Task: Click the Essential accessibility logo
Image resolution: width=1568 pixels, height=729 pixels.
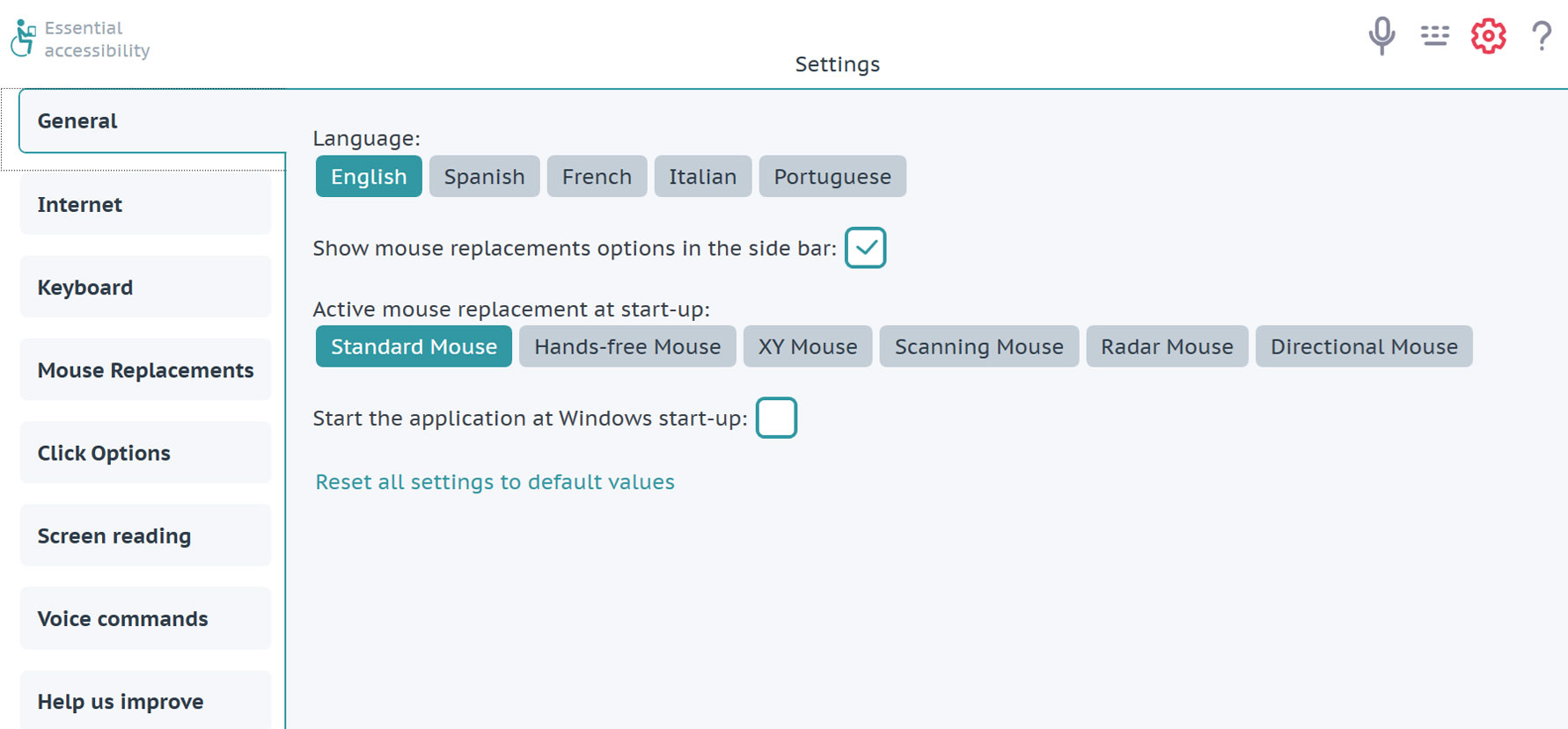Action: [x=80, y=39]
